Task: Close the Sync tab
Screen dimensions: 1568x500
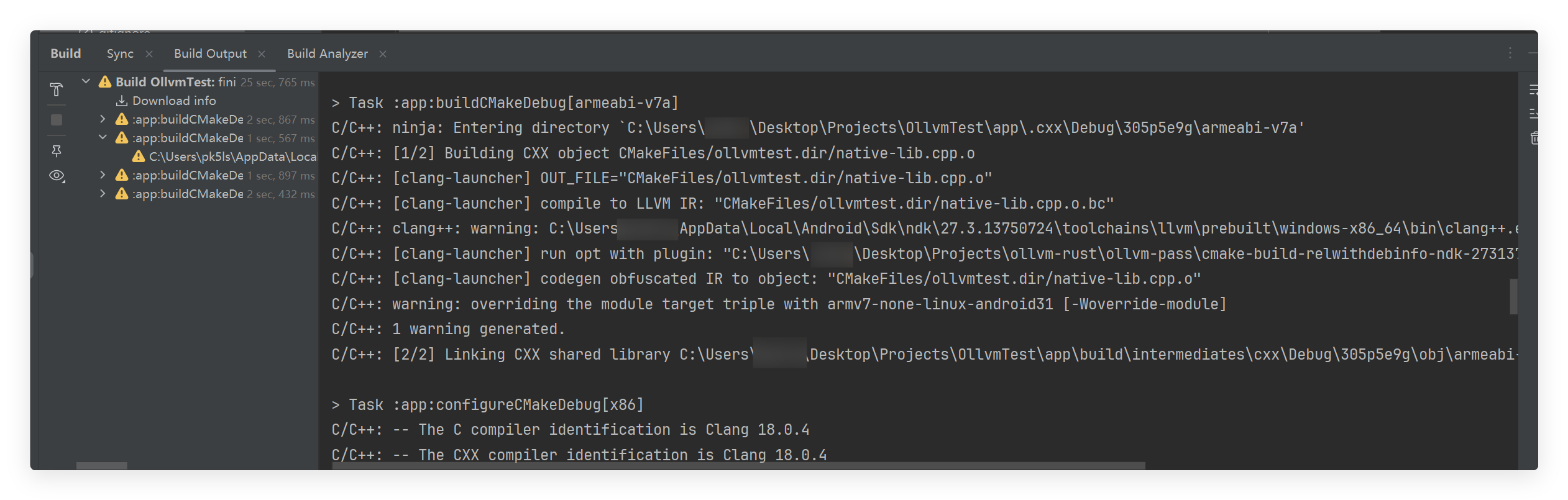Action: click(x=149, y=54)
